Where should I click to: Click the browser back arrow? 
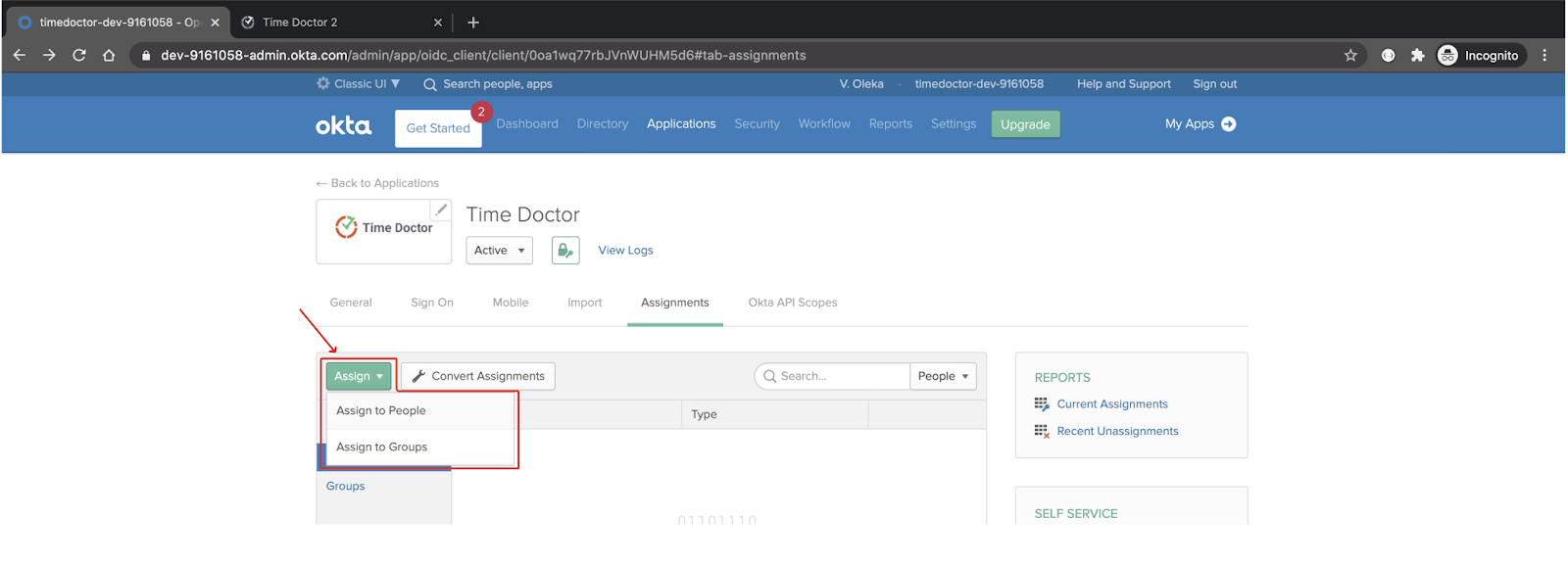(20, 55)
